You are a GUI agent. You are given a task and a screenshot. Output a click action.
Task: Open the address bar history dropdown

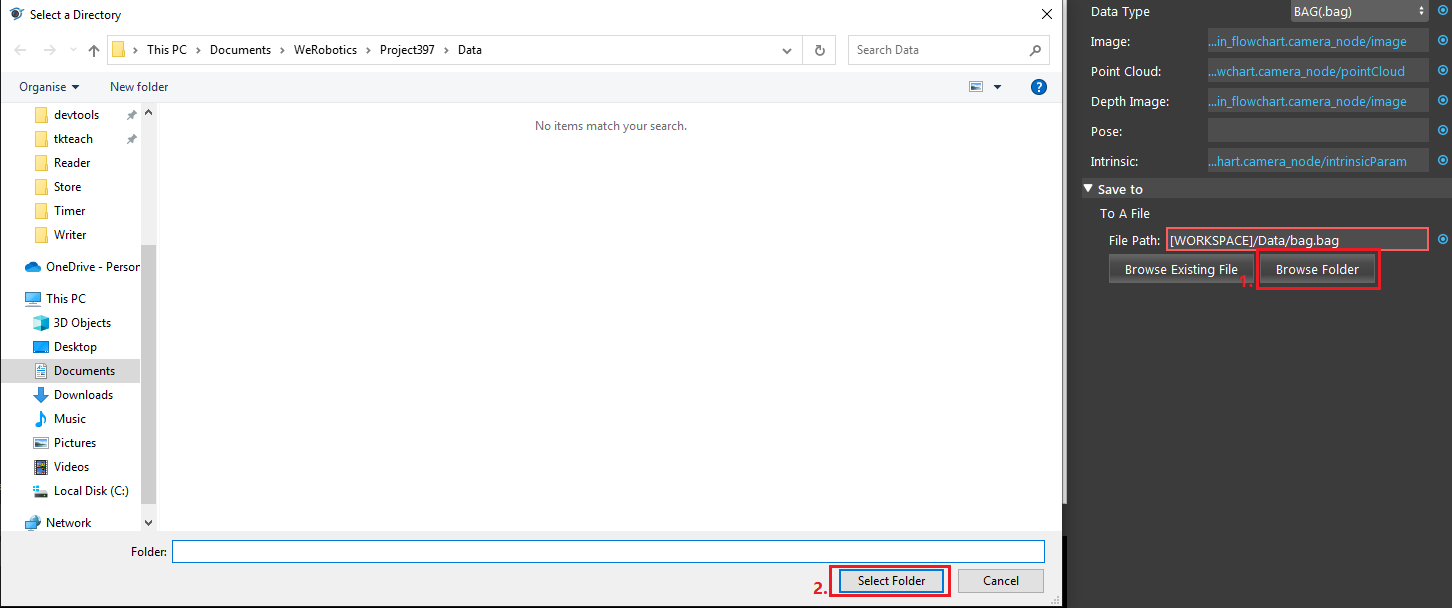pyautogui.click(x=788, y=50)
